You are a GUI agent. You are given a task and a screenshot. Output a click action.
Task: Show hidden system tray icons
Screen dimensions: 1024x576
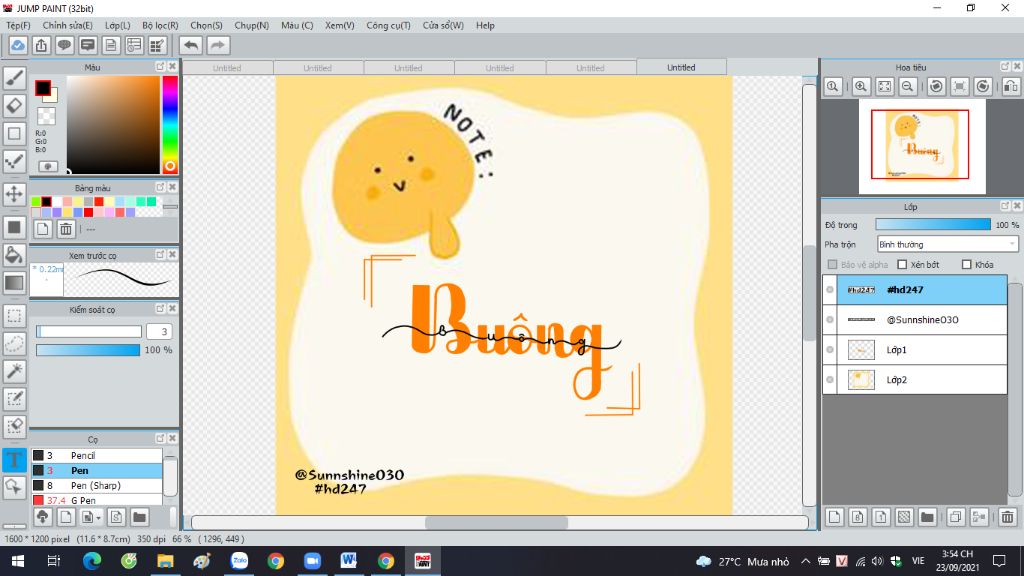(x=805, y=562)
